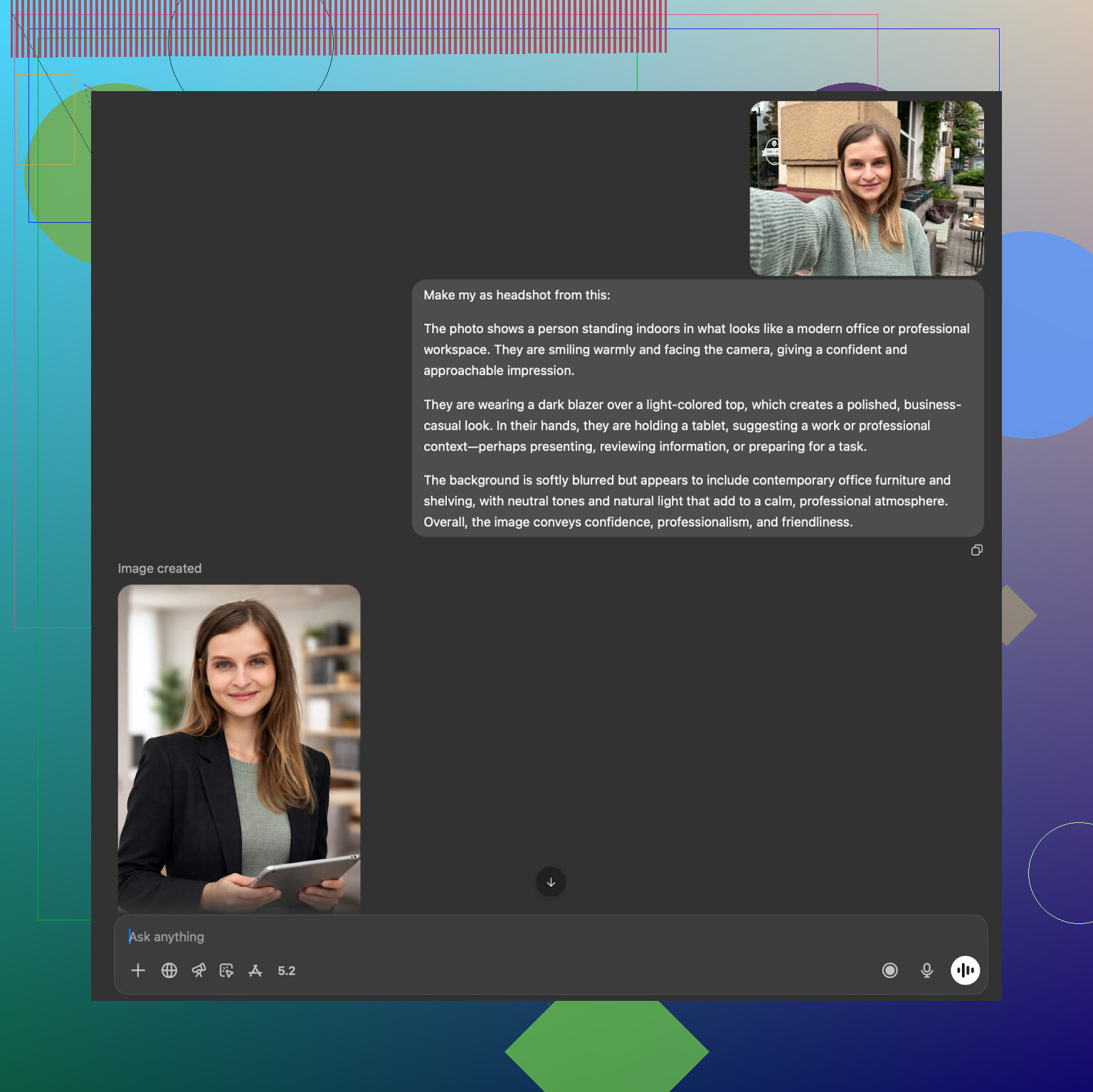Expand the 5.2 model selector
The image size is (1093, 1092).
286,970
